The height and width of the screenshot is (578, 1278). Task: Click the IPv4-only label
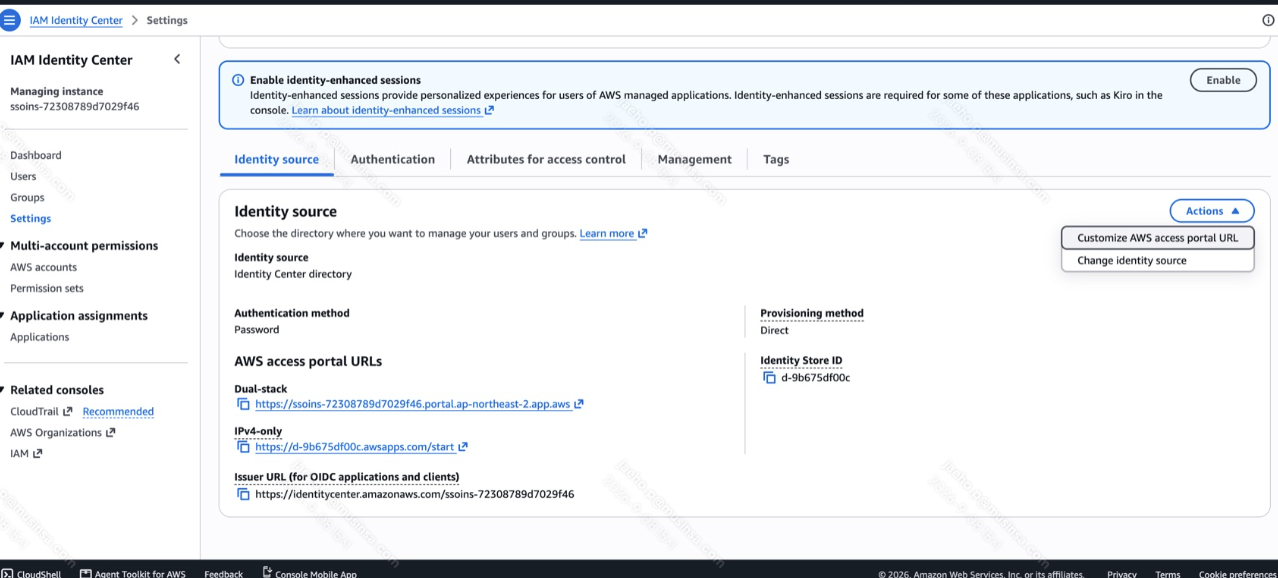[x=258, y=431]
